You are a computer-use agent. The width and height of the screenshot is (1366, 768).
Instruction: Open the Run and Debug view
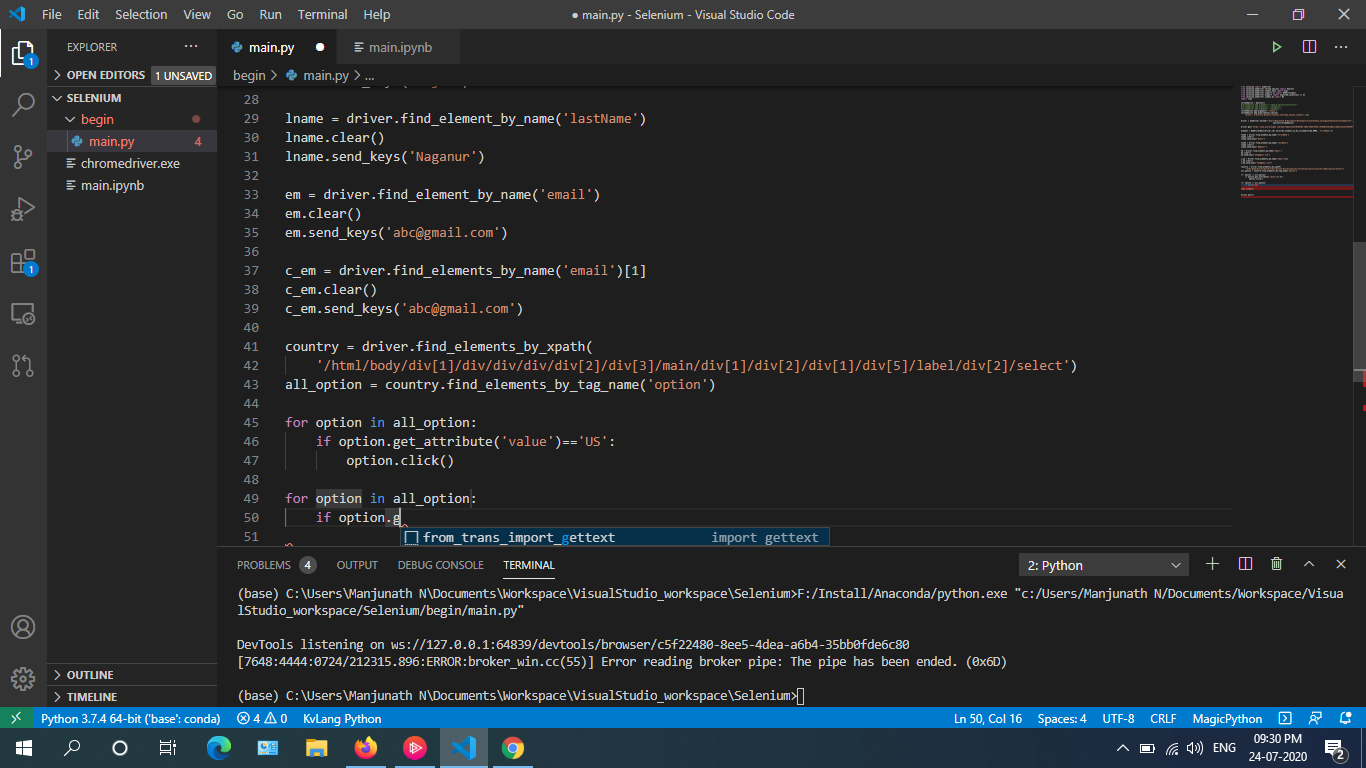(x=23, y=208)
